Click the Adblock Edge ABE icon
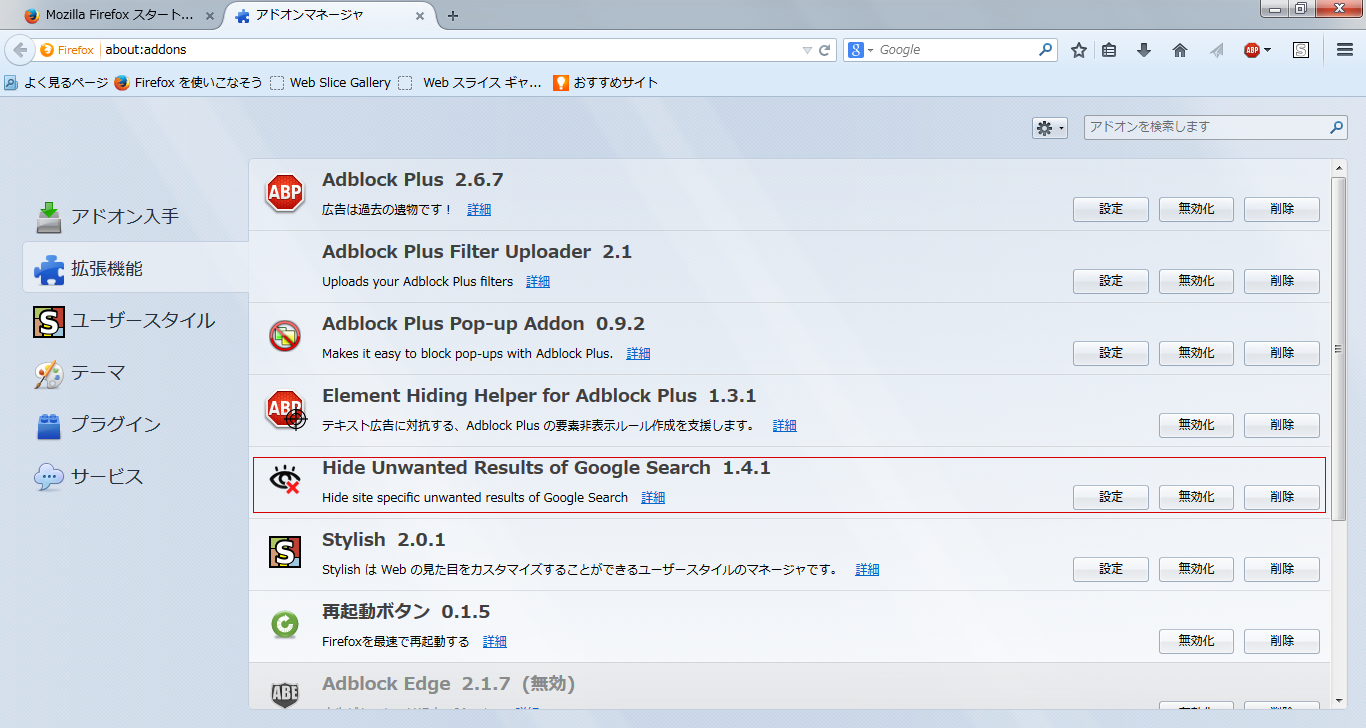 click(x=285, y=694)
